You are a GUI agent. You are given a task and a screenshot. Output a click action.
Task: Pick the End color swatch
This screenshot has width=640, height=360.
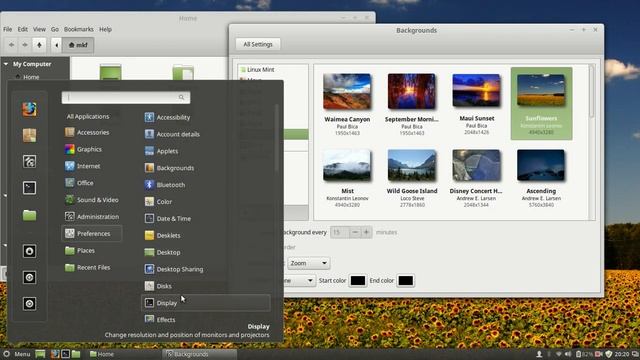405,280
